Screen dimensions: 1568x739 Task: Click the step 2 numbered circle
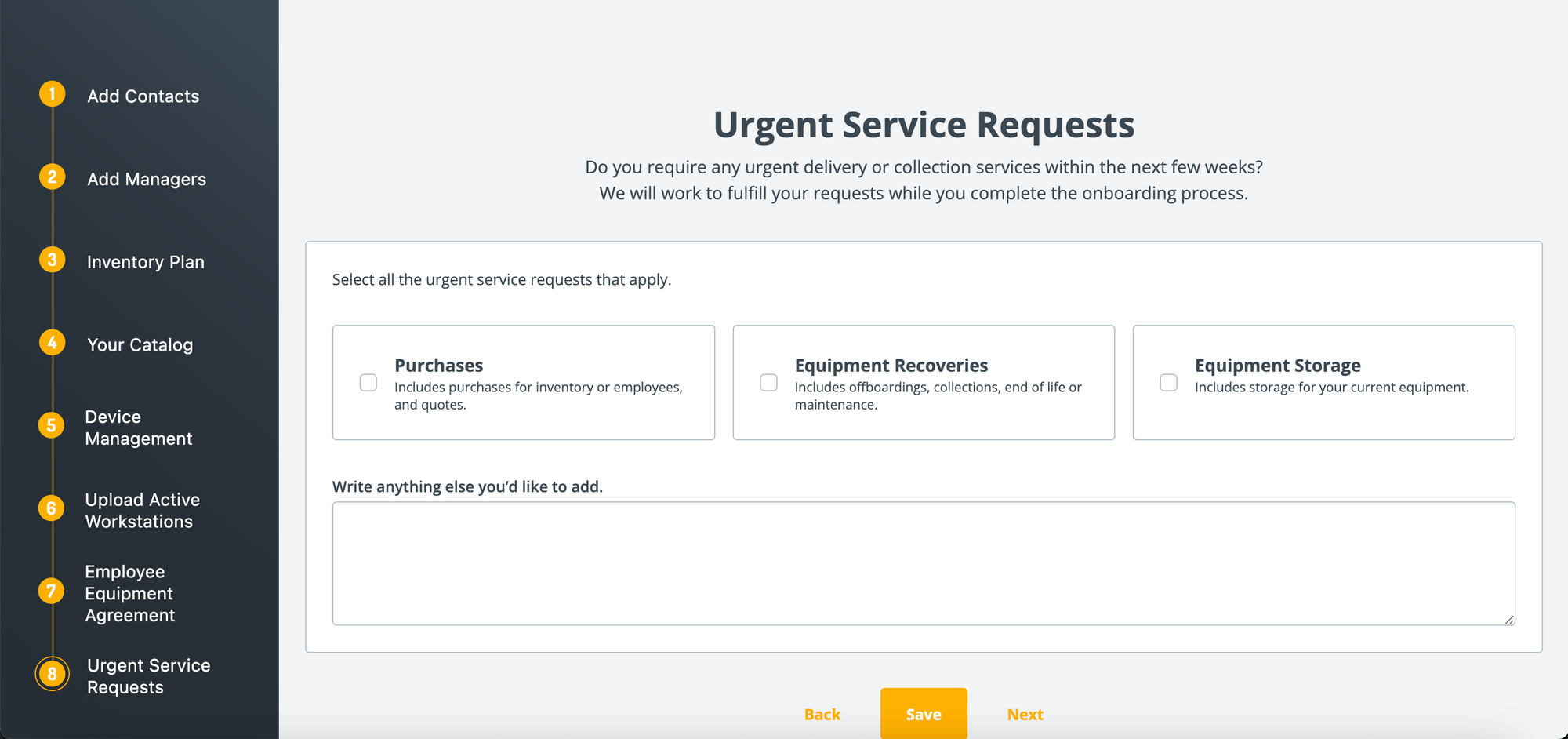(52, 177)
